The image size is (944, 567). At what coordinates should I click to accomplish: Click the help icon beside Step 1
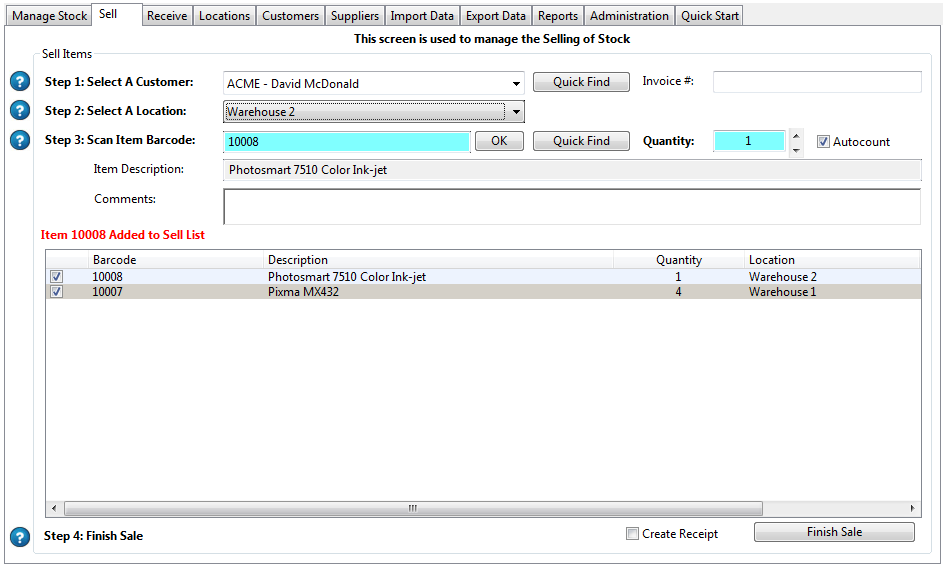pyautogui.click(x=20, y=82)
